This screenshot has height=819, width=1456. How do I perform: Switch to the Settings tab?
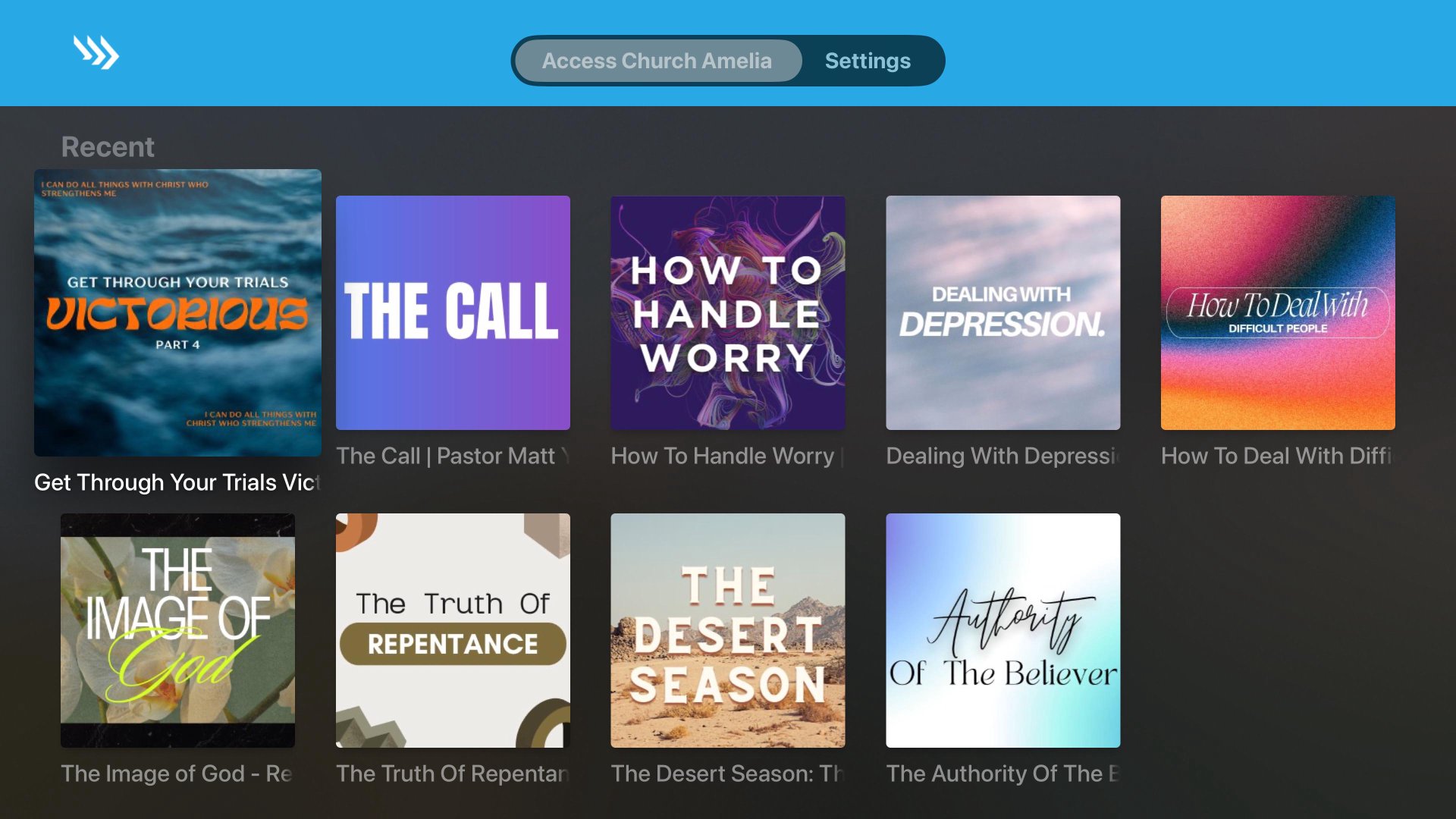868,61
